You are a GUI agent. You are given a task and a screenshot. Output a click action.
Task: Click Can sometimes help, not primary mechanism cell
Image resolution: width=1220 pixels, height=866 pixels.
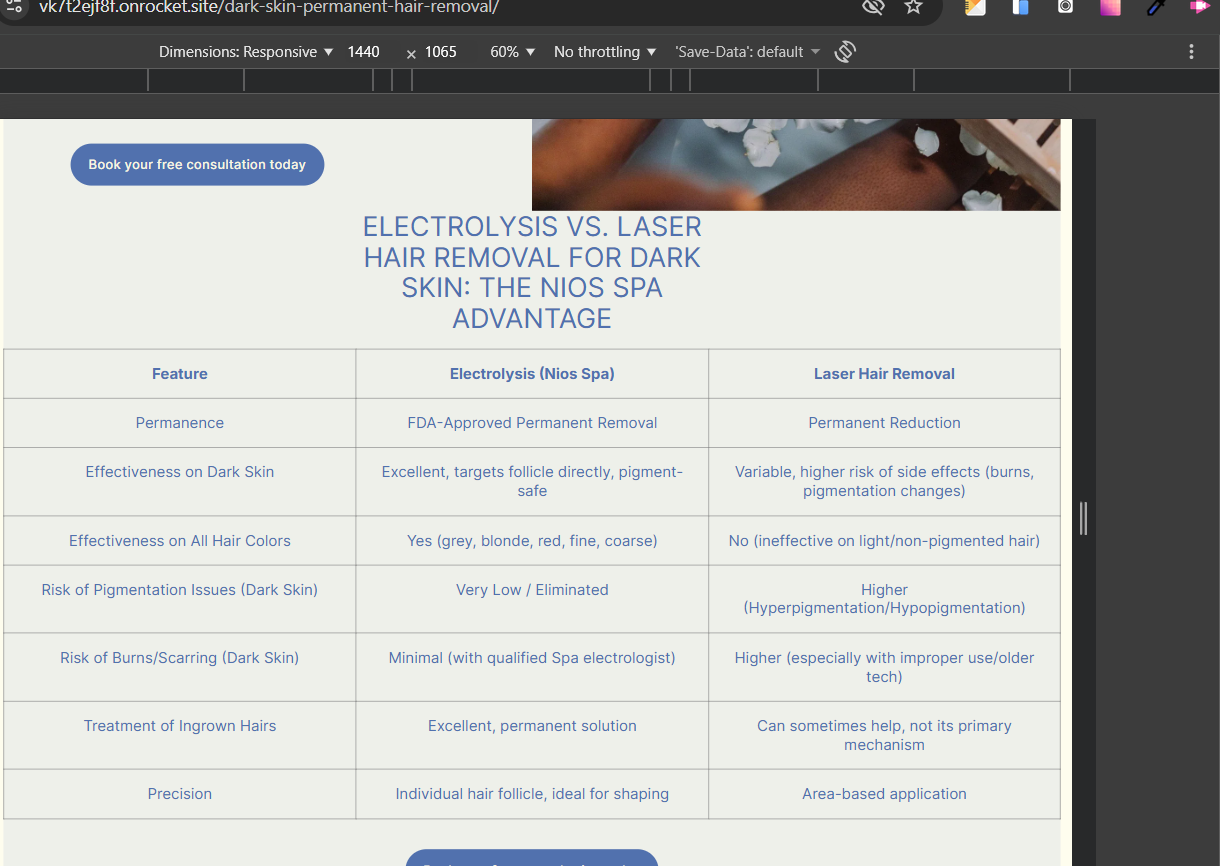[x=884, y=735]
